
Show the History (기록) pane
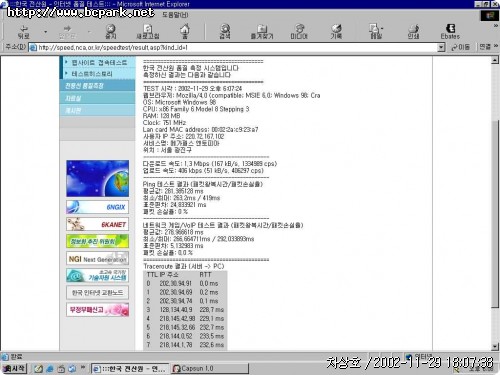pyautogui.click(x=336, y=32)
